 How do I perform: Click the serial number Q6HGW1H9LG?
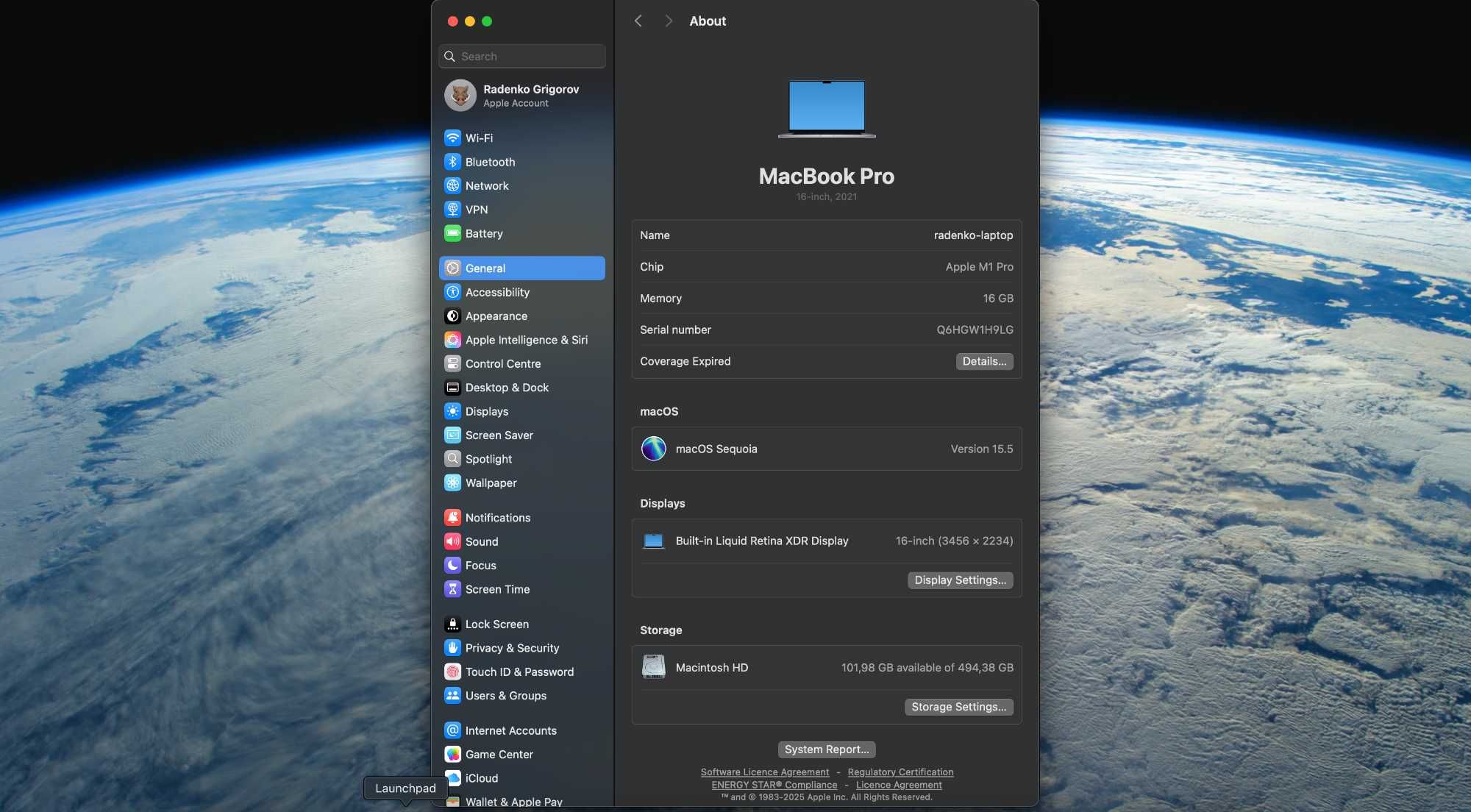pyautogui.click(x=975, y=330)
